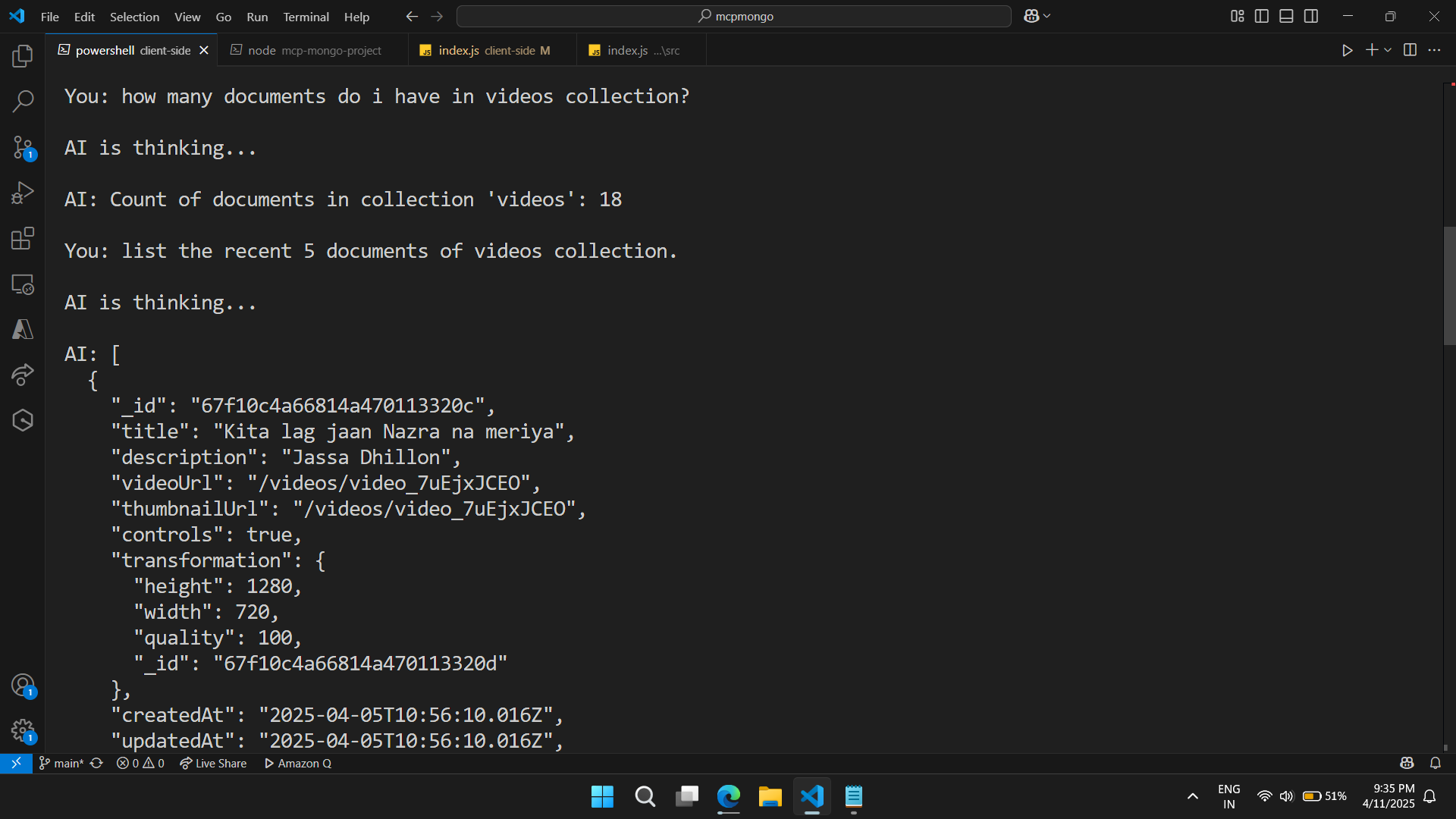The width and height of the screenshot is (1456, 819).
Task: Toggle the Secondary Side Bar visibility
Action: coord(1311,16)
